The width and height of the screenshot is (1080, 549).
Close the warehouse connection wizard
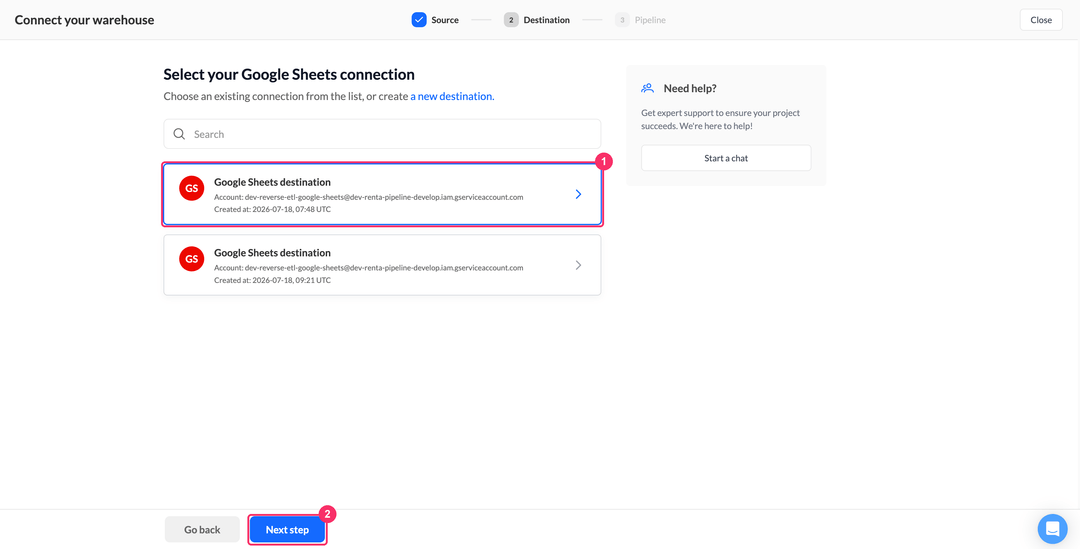coord(1041,20)
